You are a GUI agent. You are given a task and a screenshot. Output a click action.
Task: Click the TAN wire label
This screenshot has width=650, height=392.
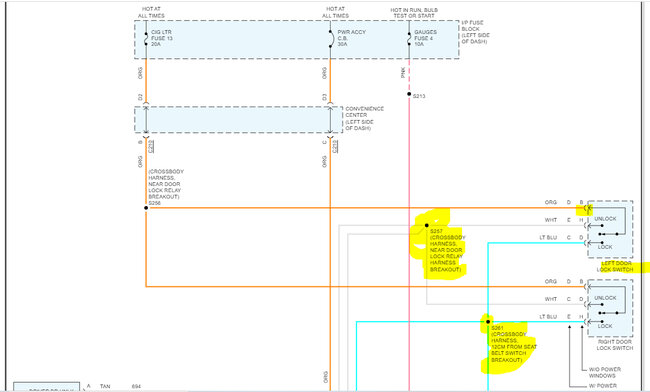tap(105, 386)
